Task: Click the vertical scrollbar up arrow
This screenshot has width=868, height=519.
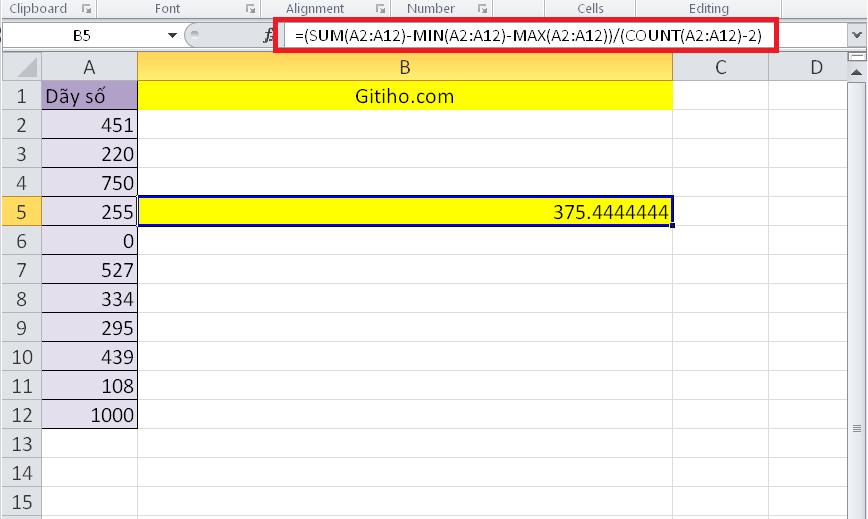Action: [x=856, y=72]
